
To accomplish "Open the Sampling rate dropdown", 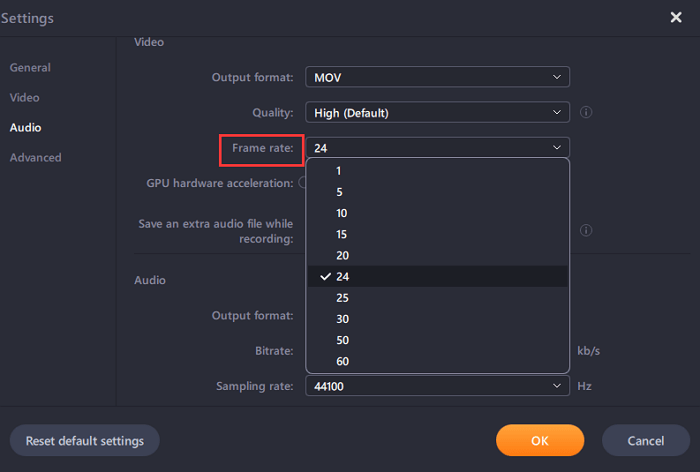I will (x=438, y=385).
